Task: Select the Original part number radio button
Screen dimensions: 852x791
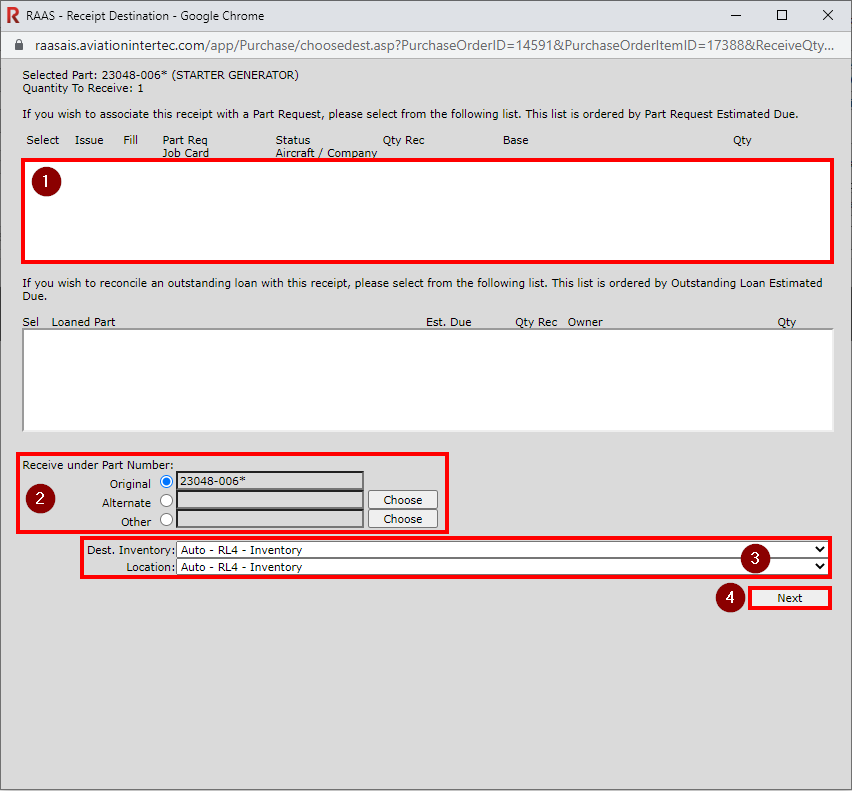Action: coord(166,482)
